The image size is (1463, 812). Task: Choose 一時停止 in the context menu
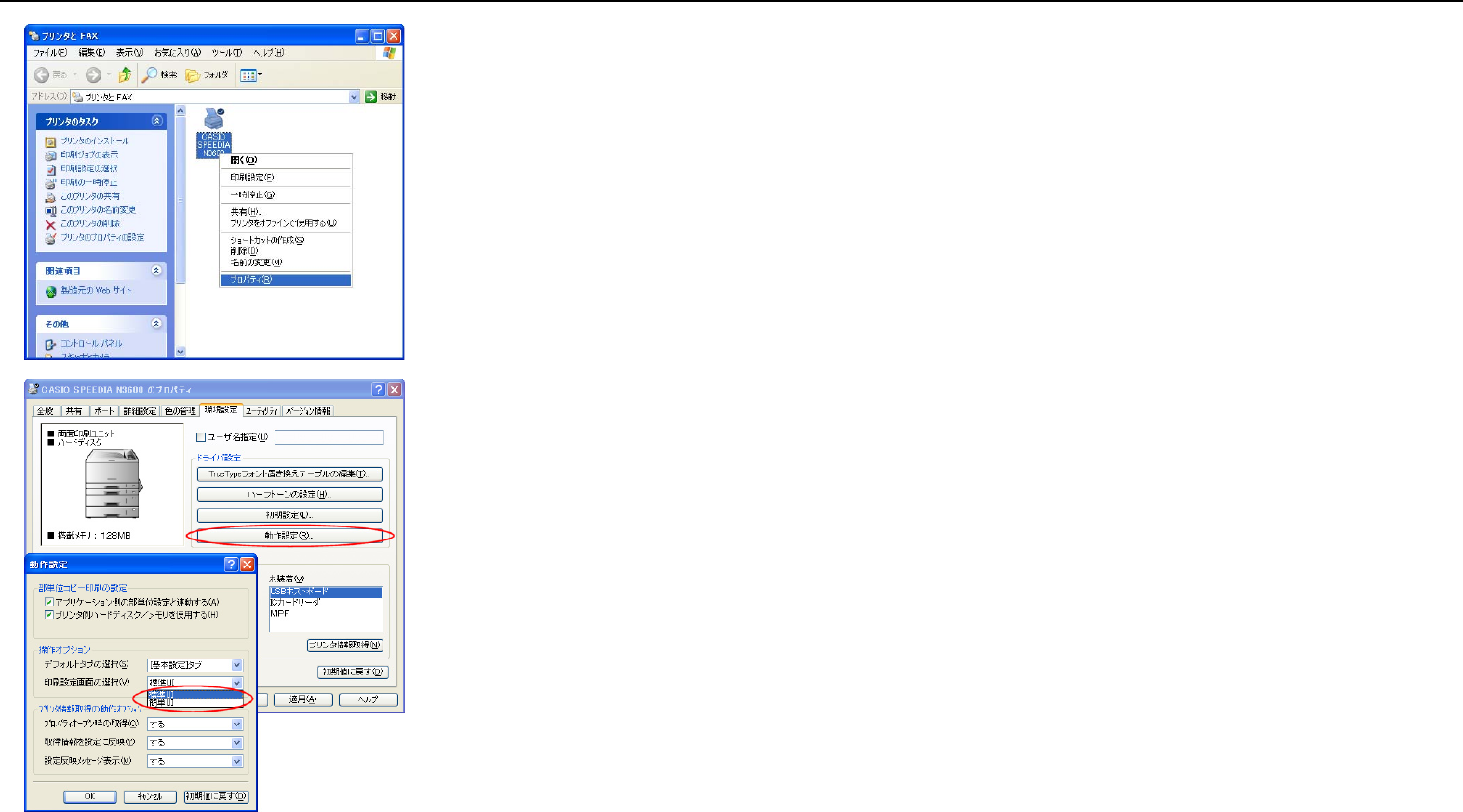pos(286,195)
